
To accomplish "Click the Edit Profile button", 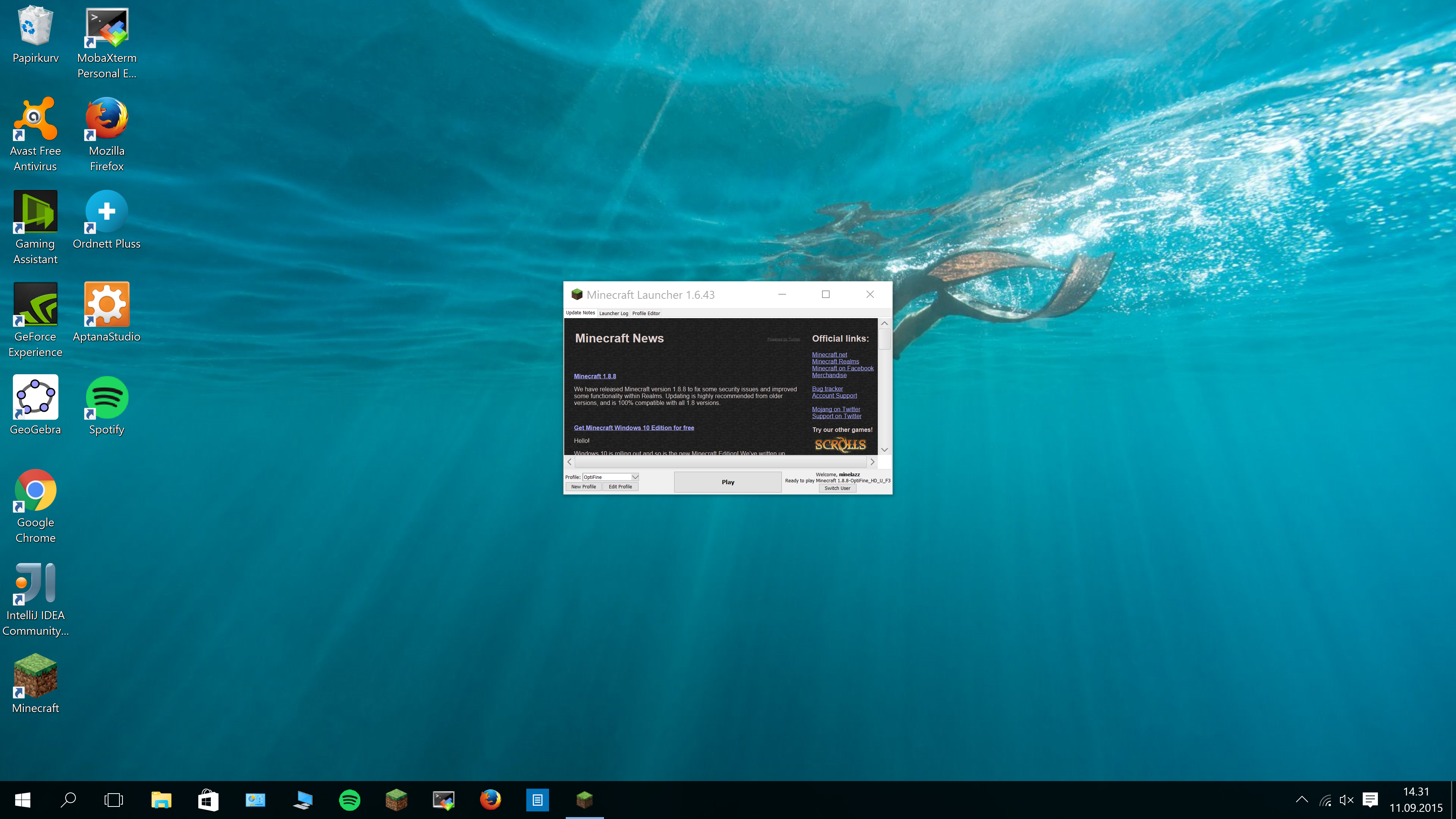I will [620, 486].
